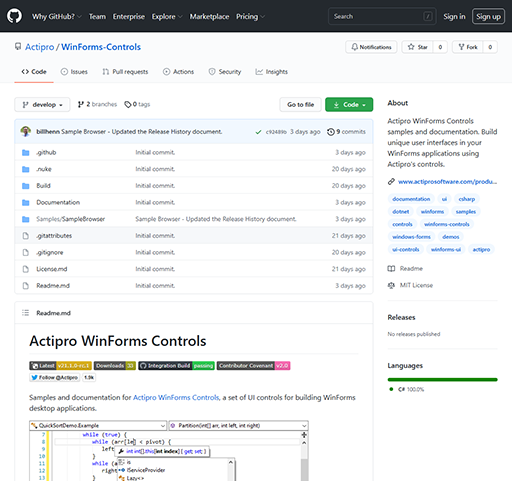
Task: Open the Insights tab
Action: point(271,72)
